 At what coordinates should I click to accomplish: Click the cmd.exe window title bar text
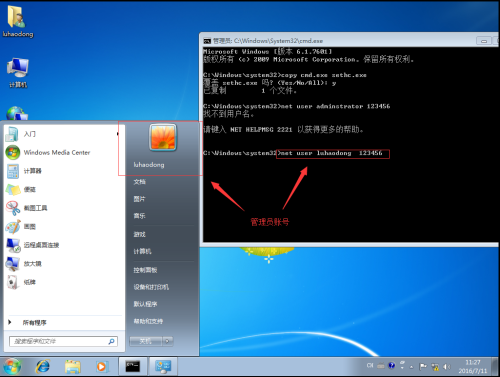[x=268, y=41]
